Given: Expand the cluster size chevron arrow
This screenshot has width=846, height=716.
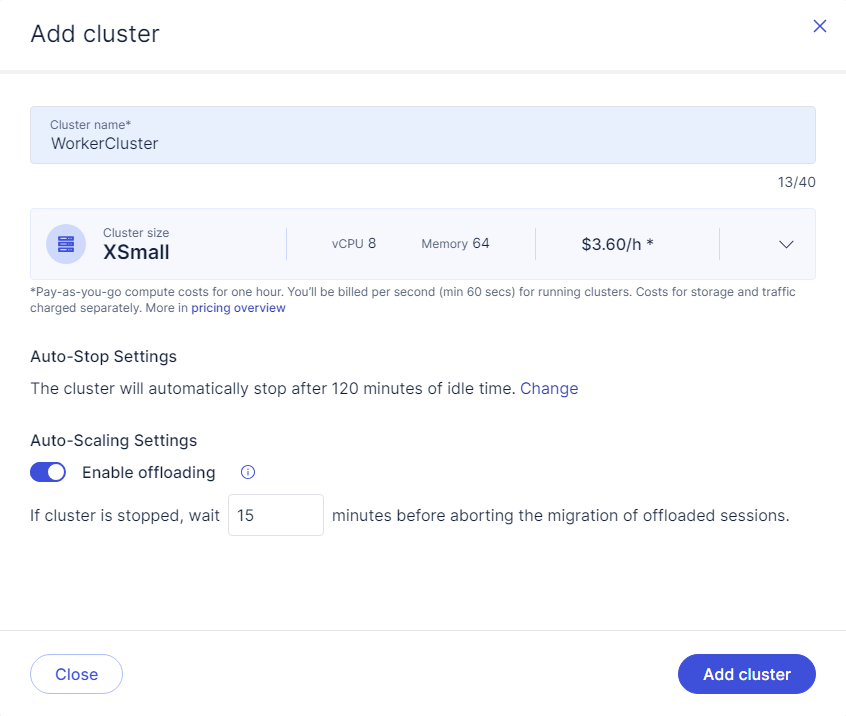Looking at the screenshot, I should click(786, 244).
